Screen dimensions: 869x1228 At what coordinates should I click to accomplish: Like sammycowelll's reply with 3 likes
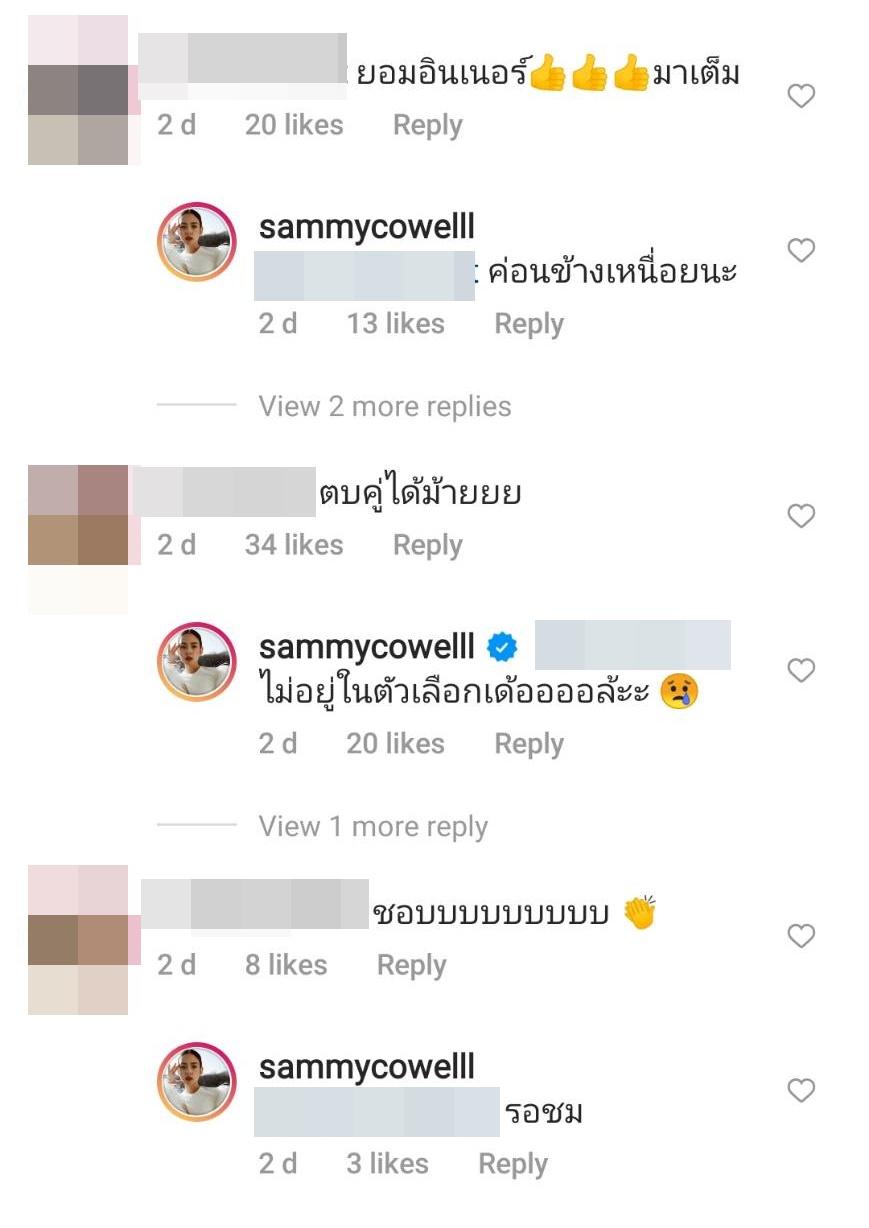tap(801, 1090)
